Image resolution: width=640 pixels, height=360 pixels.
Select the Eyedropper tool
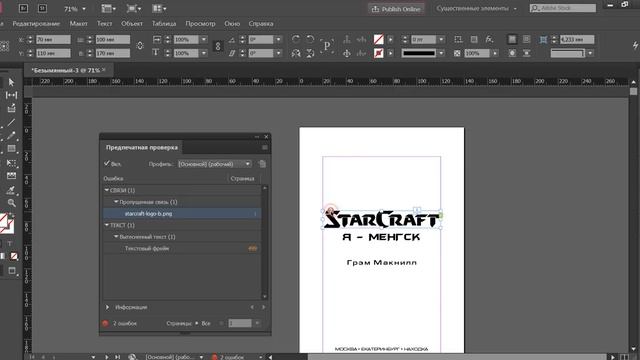tap(11, 189)
